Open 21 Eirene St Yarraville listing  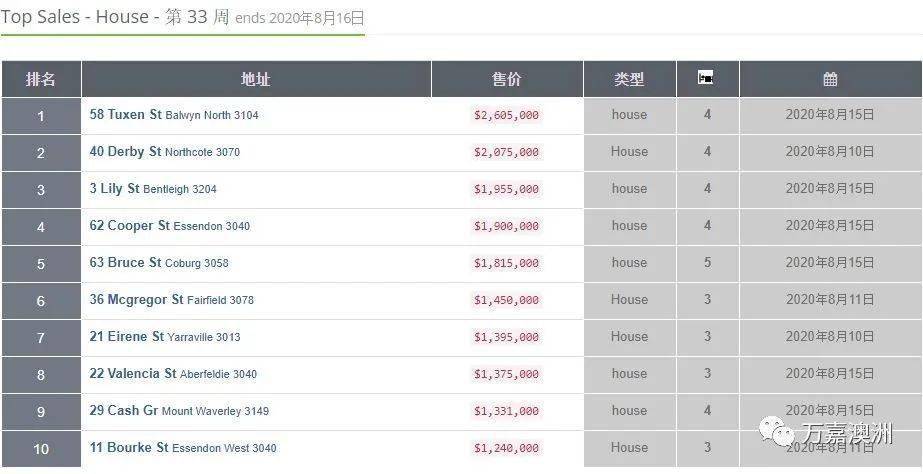click(x=165, y=337)
